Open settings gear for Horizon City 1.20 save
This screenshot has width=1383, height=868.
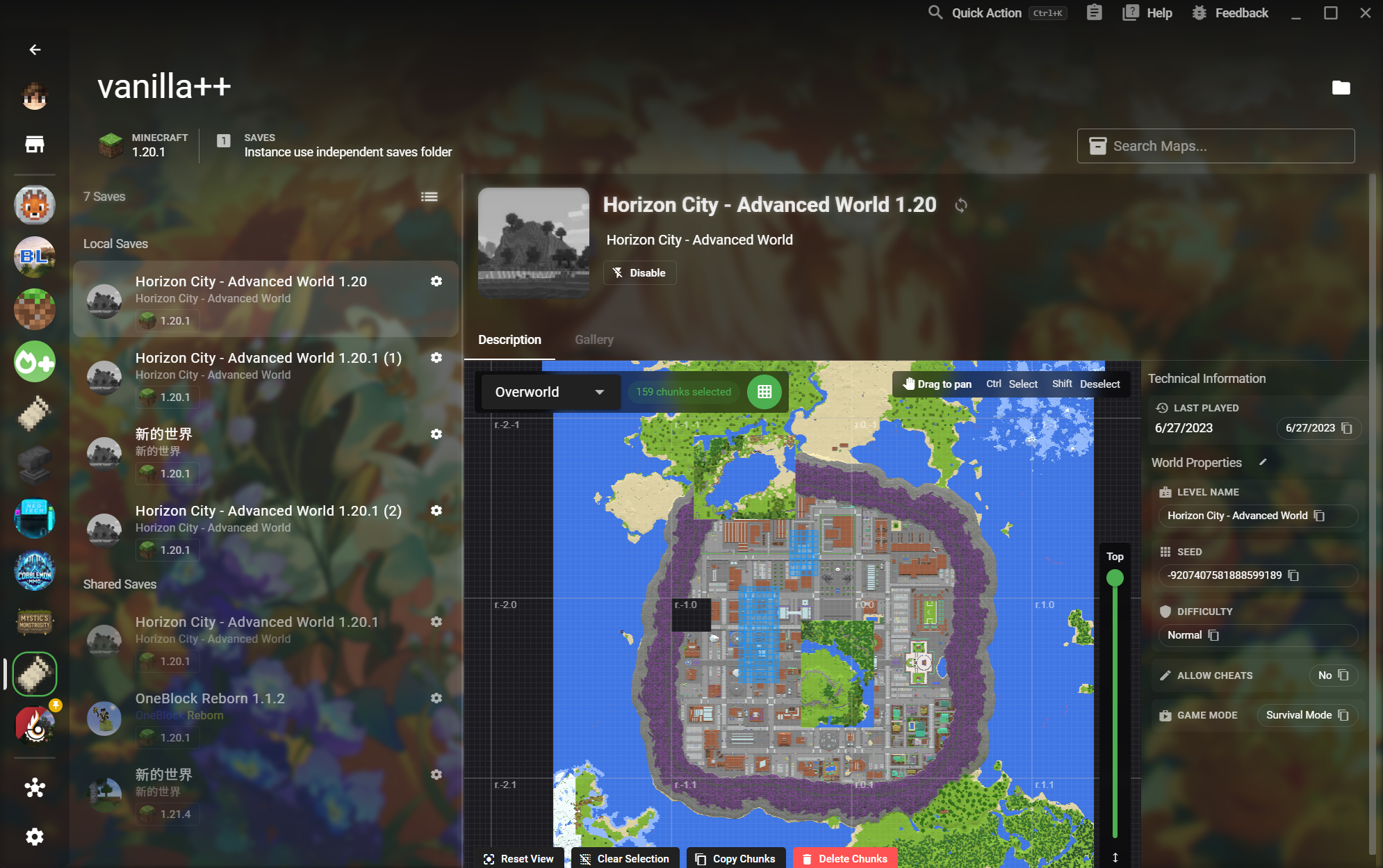pyautogui.click(x=436, y=281)
